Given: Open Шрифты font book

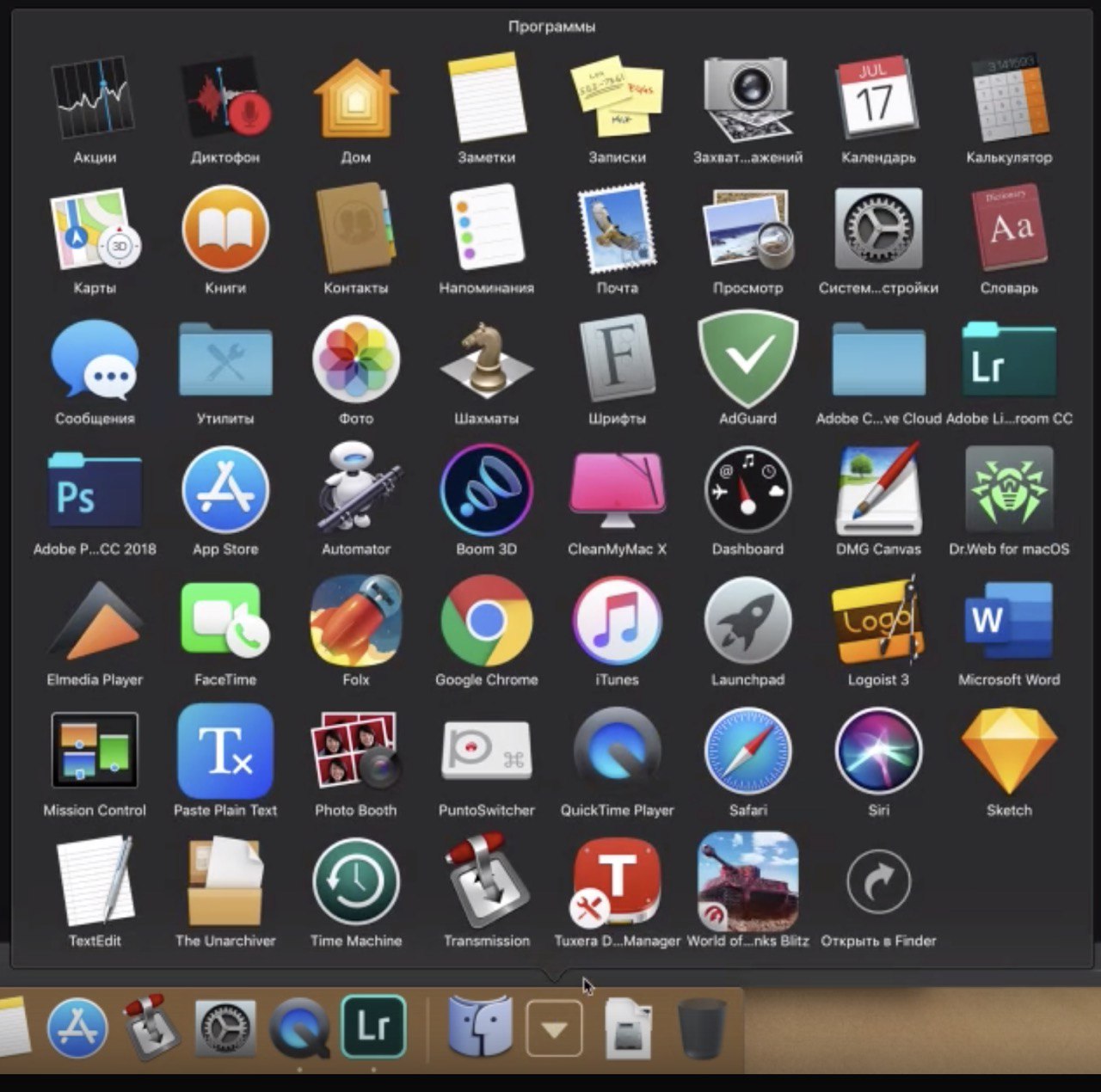Looking at the screenshot, I should click(x=618, y=359).
